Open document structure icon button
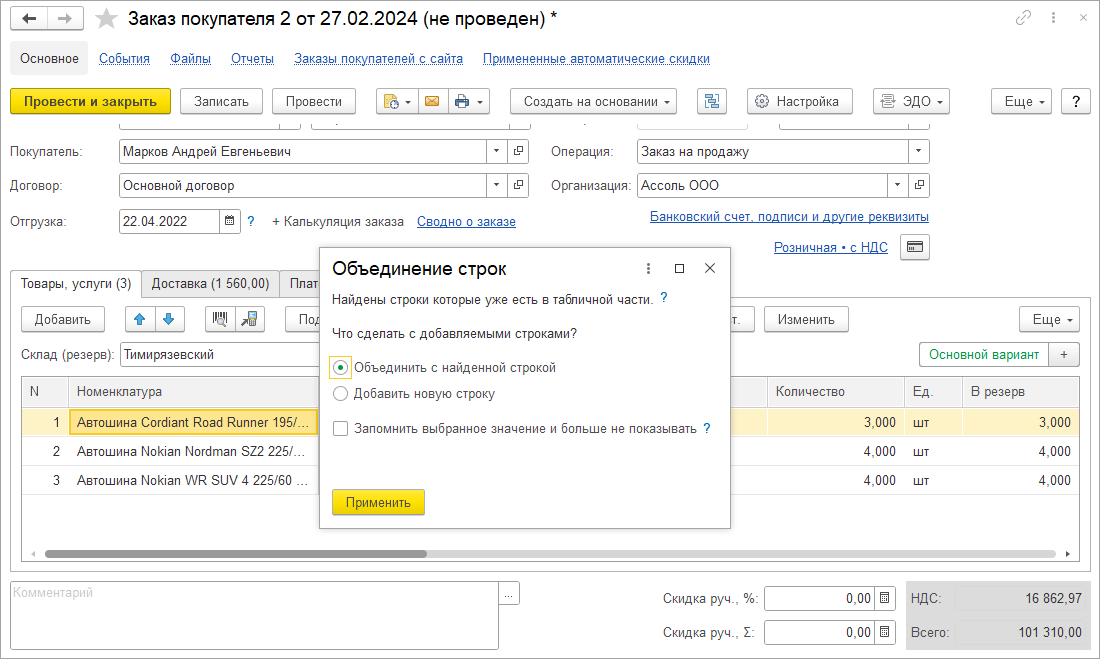The width and height of the screenshot is (1100, 659). point(712,102)
